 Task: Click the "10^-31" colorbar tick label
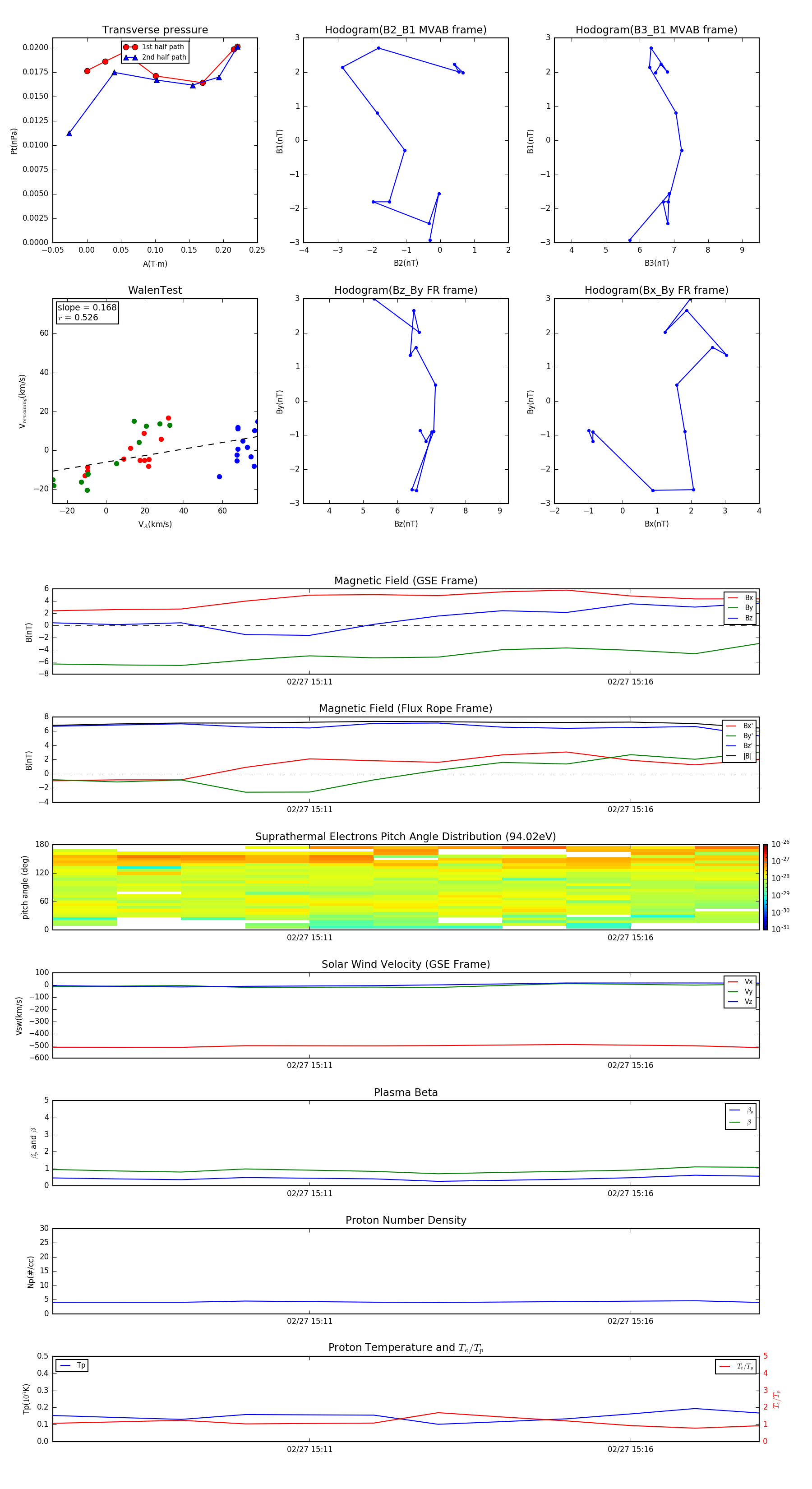point(781,929)
